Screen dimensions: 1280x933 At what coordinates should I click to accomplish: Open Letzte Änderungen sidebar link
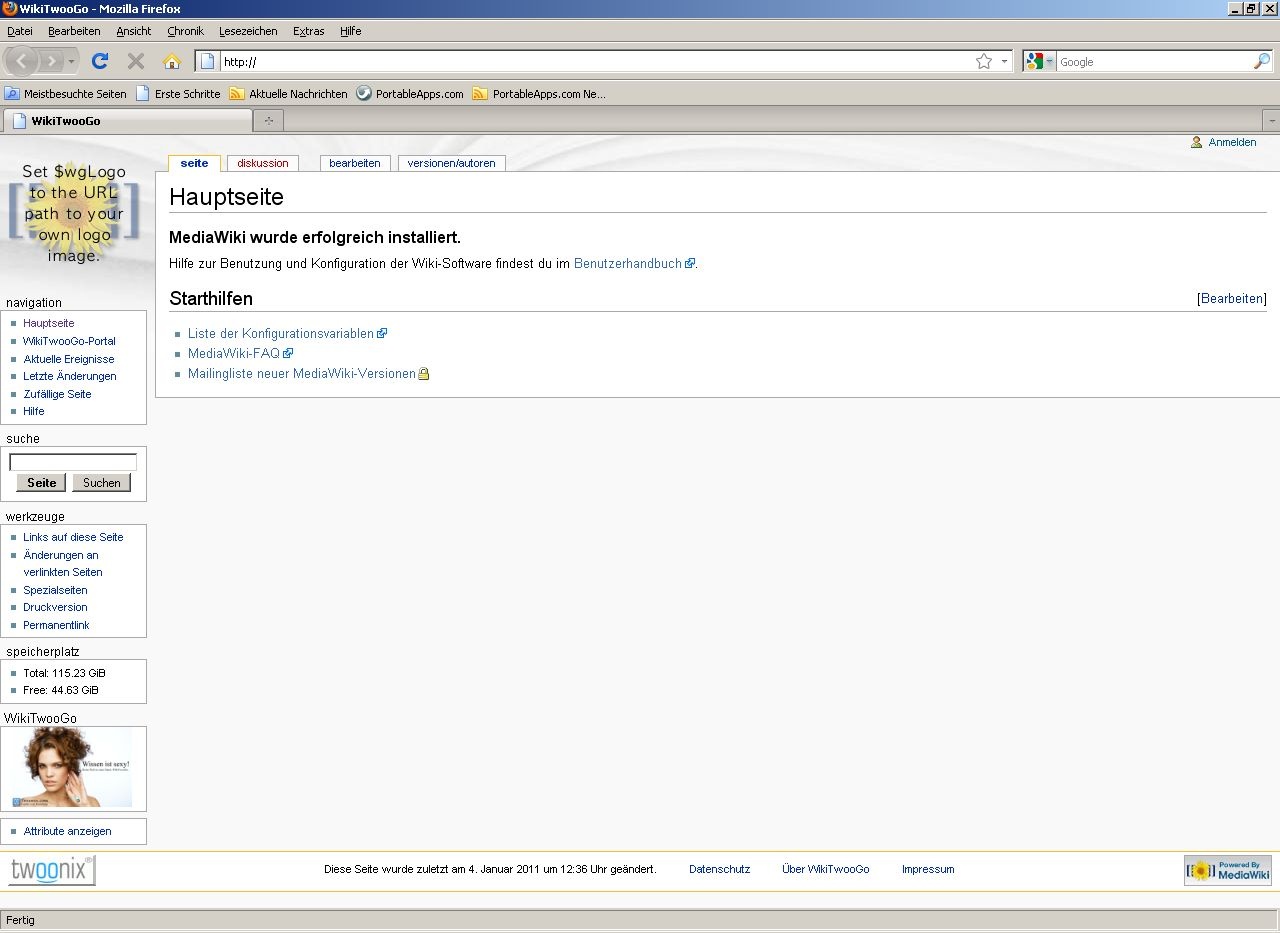[70, 376]
